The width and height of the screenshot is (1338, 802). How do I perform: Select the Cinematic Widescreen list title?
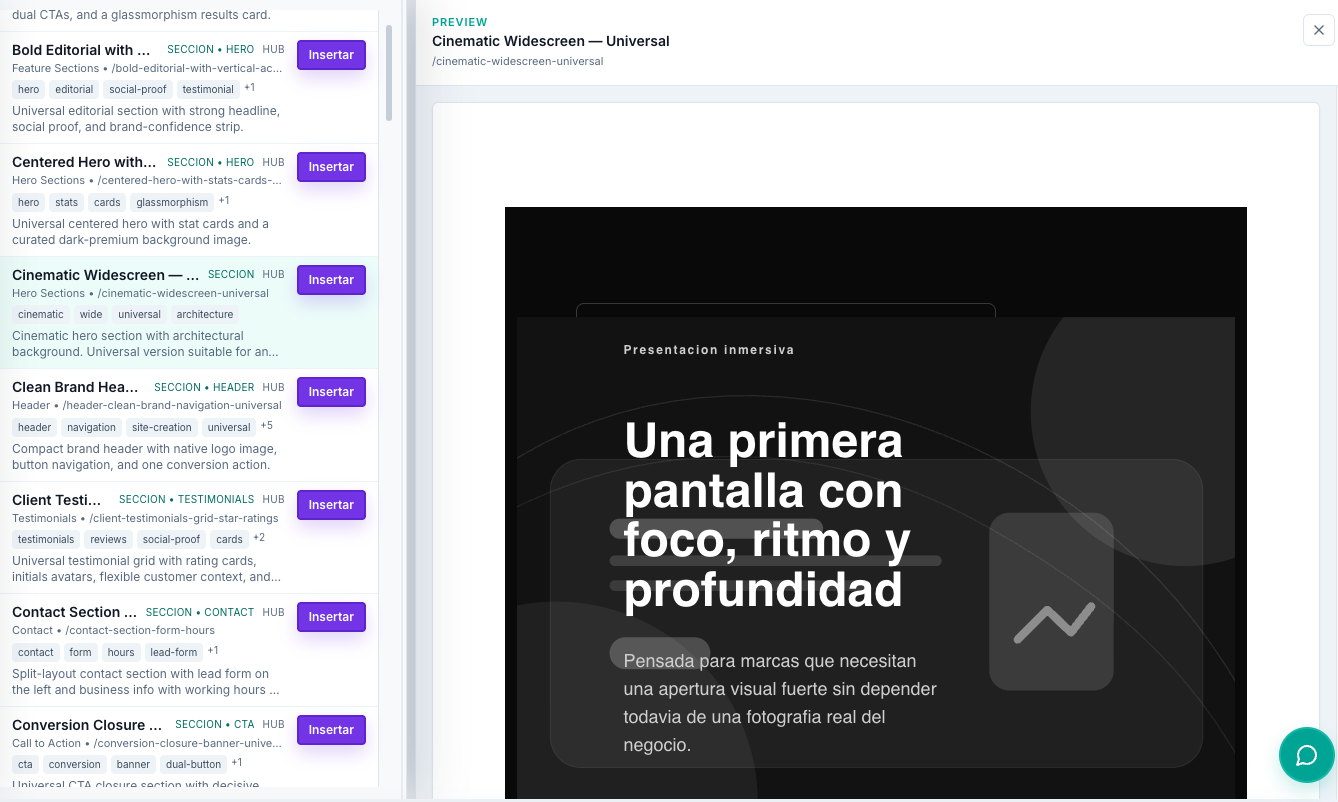pos(106,275)
